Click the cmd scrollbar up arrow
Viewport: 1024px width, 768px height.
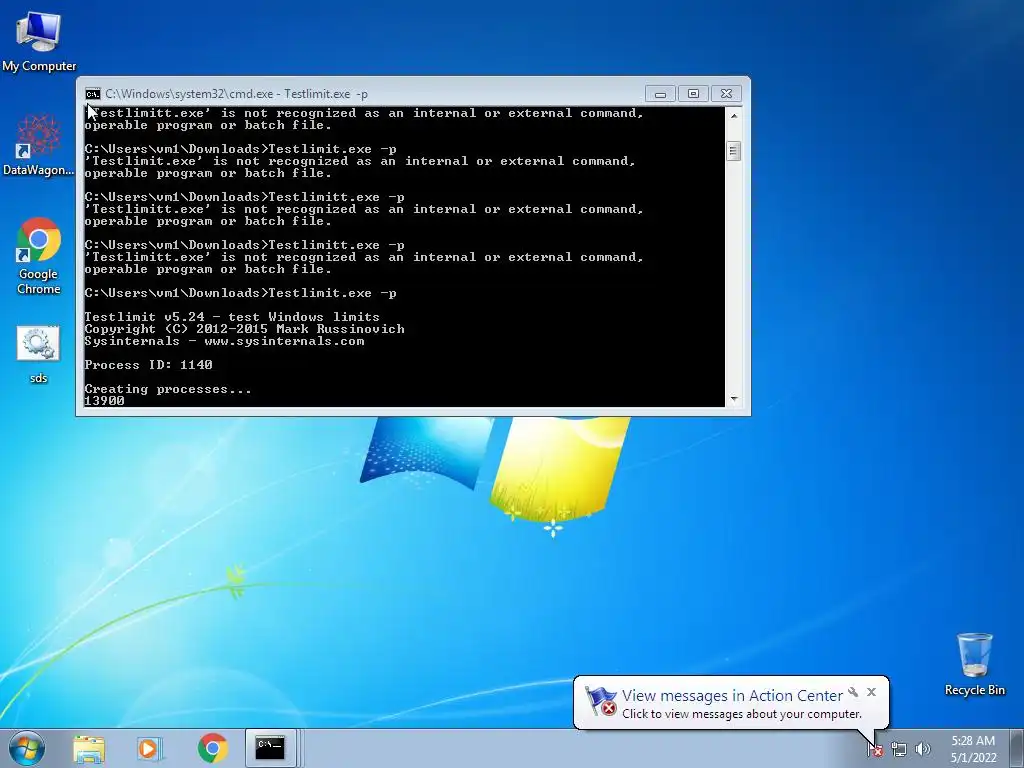click(734, 116)
